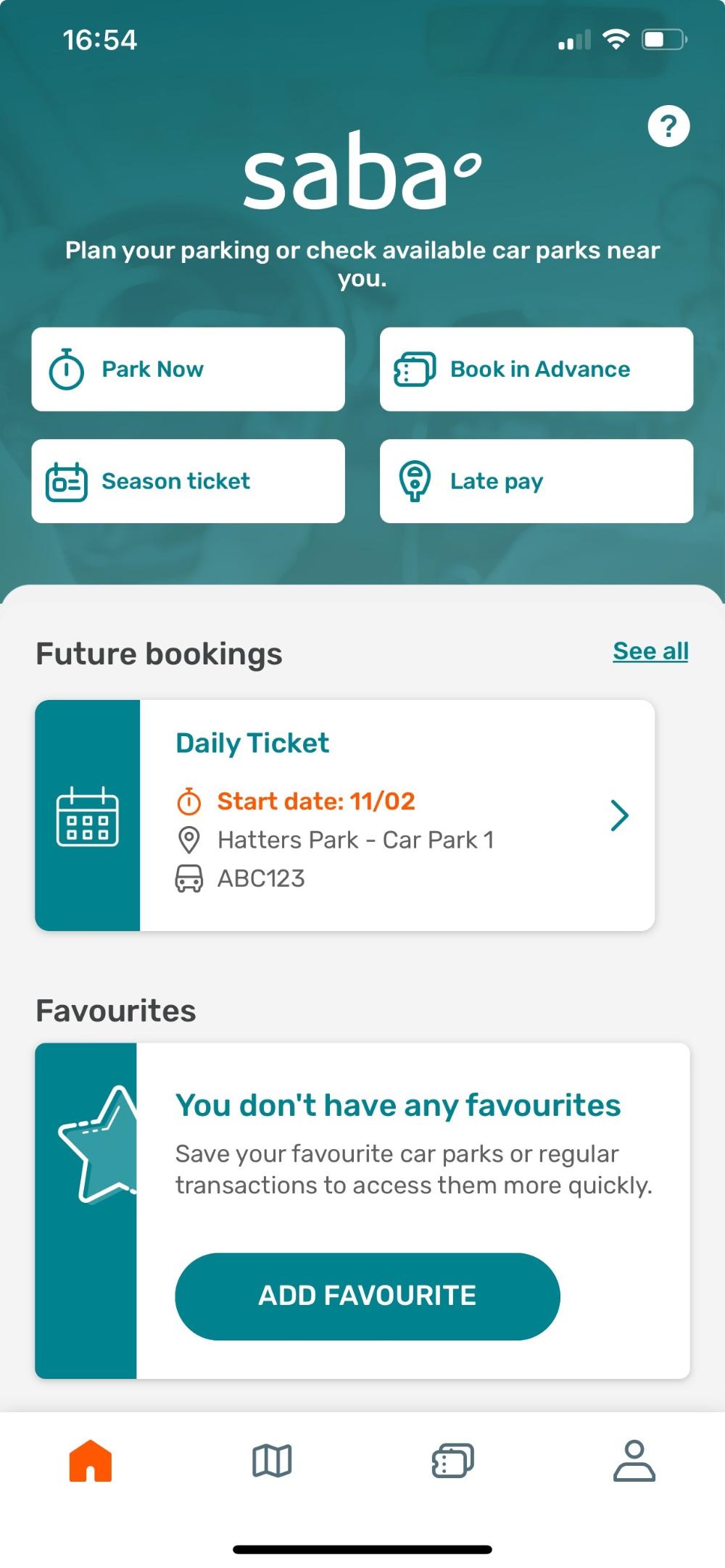Expand Daily Ticket booking chevron

tap(619, 816)
